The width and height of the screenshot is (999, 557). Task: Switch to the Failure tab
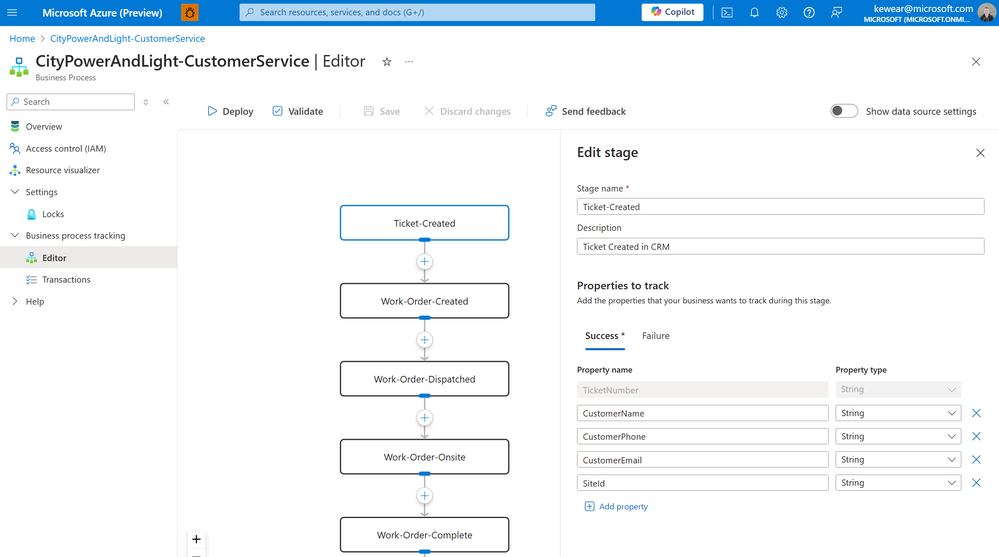(x=656, y=336)
